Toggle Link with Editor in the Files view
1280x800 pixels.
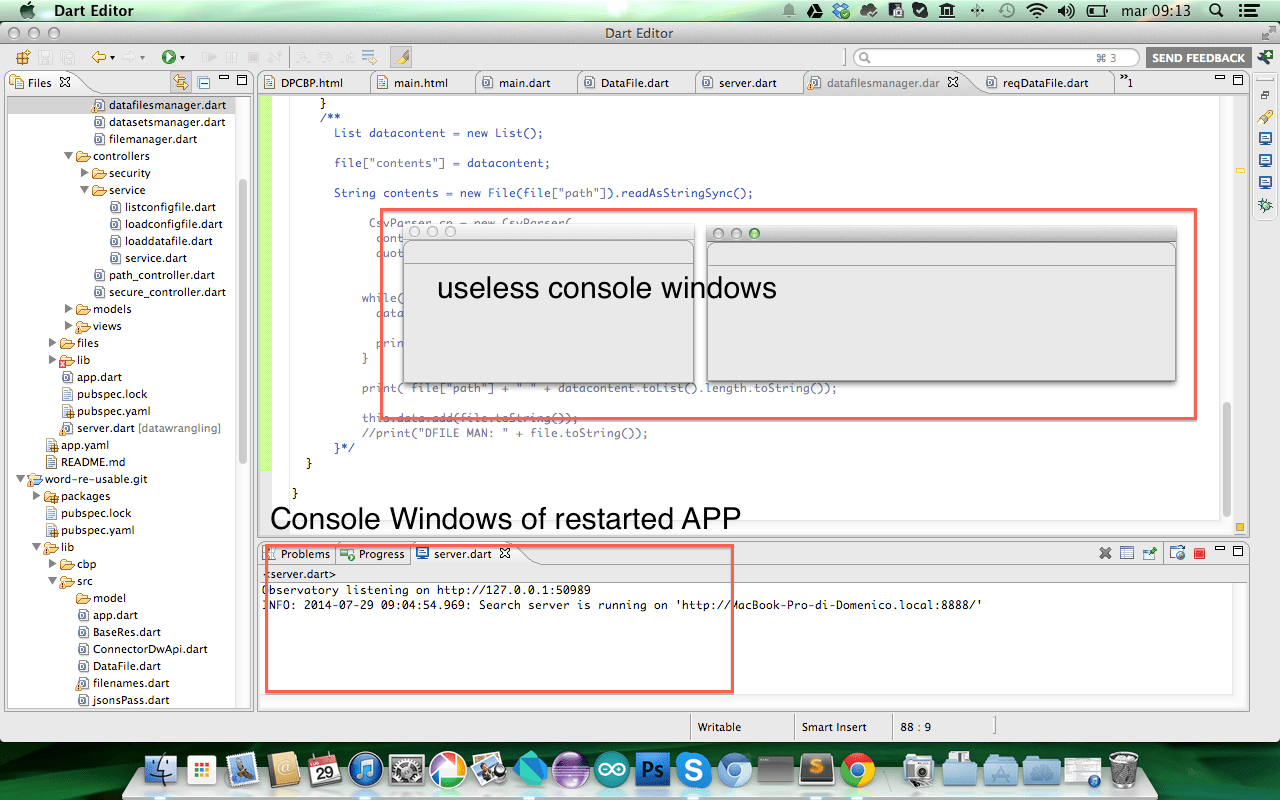pyautogui.click(x=181, y=82)
